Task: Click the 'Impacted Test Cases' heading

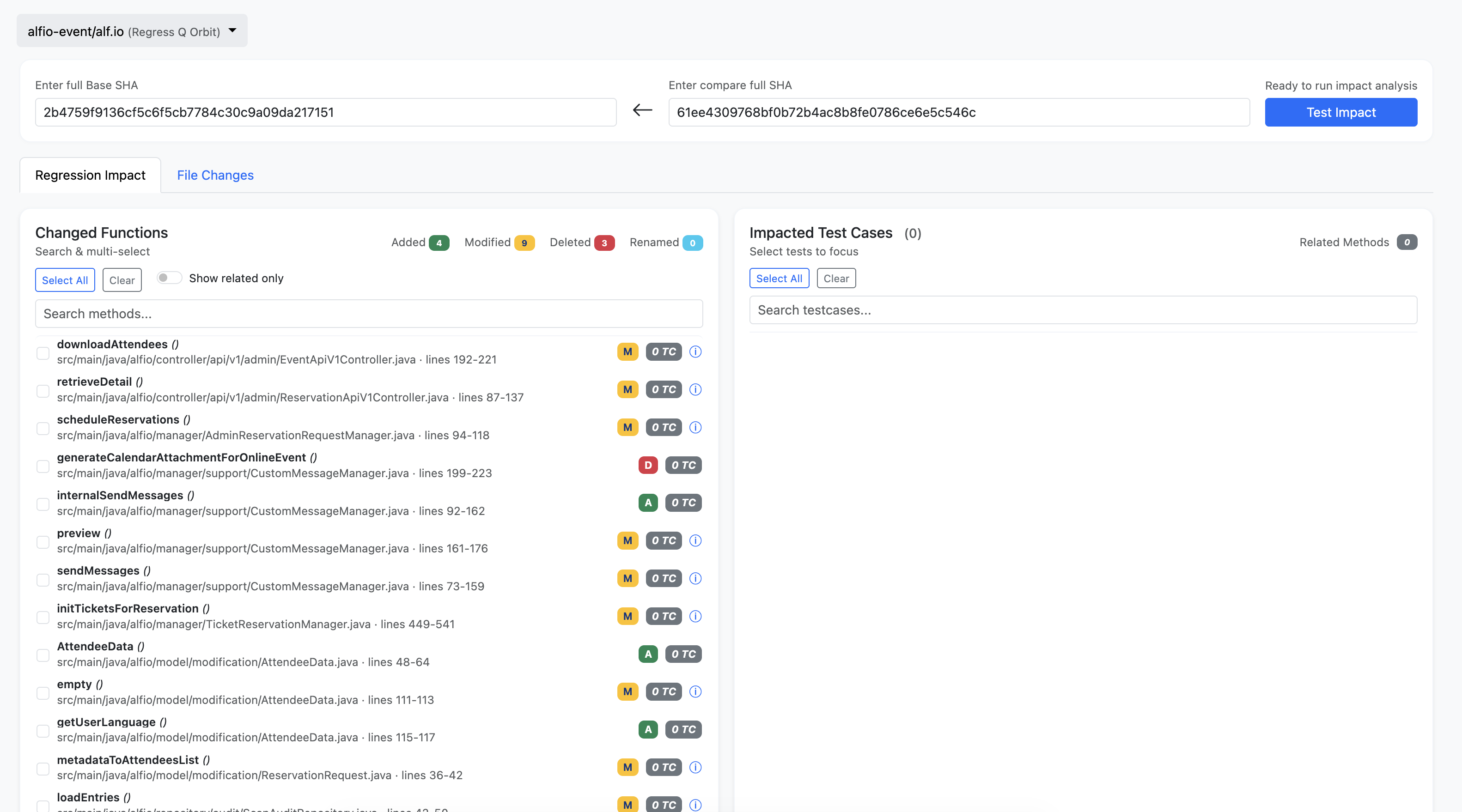Action: pyautogui.click(x=821, y=233)
